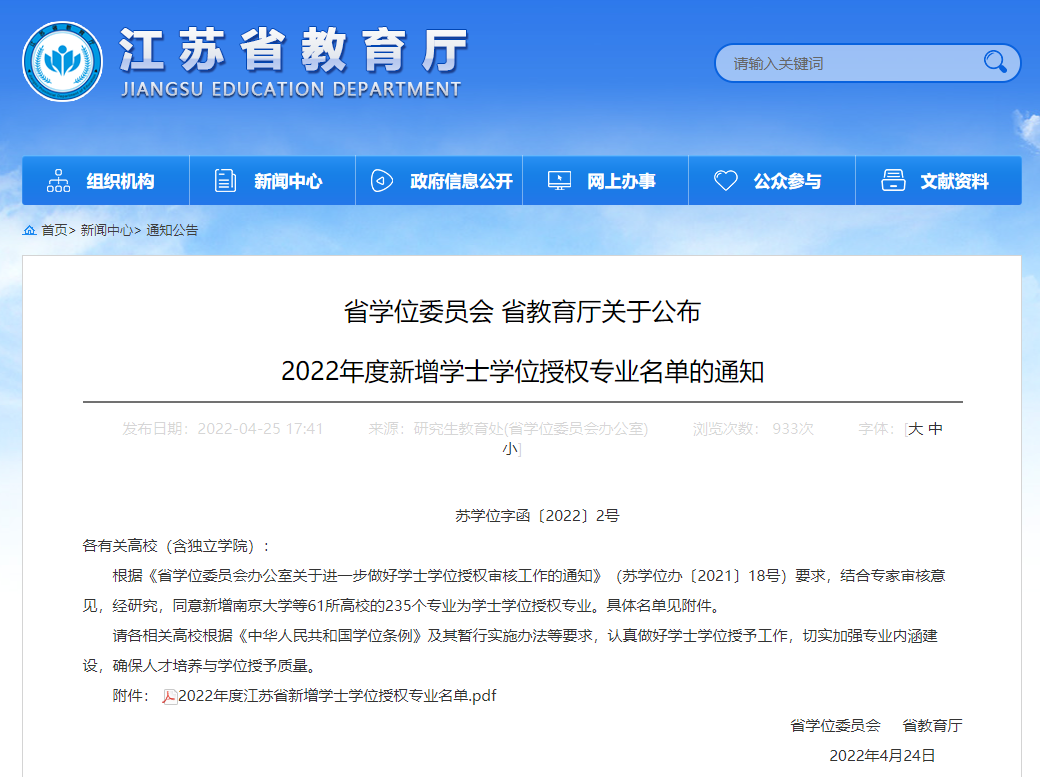Go to the 网上办事 menu item
The width and height of the screenshot is (1040, 777).
pyautogui.click(x=621, y=181)
